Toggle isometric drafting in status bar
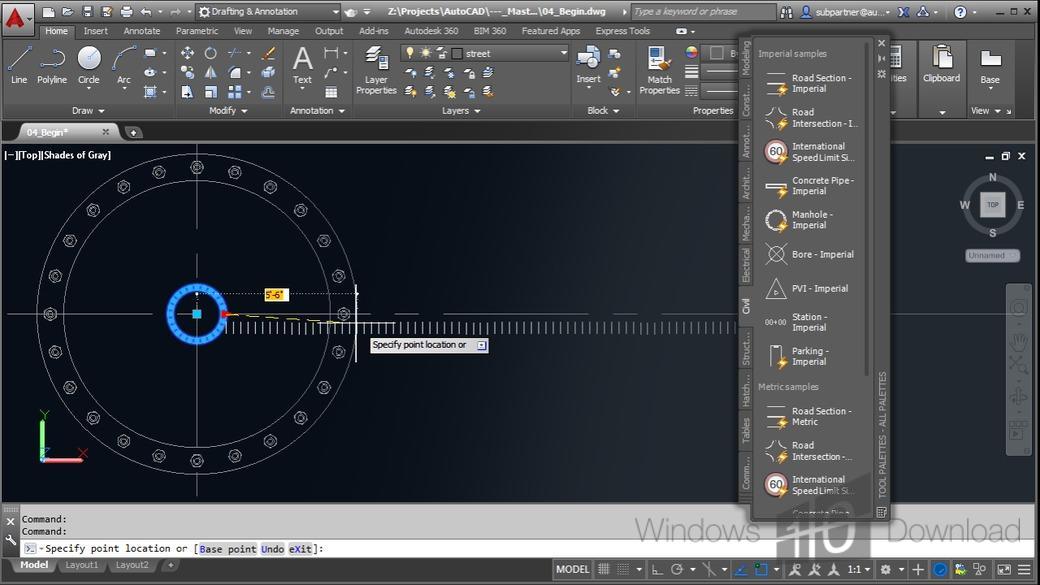Viewport: 1040px width, 585px height. [x=709, y=569]
